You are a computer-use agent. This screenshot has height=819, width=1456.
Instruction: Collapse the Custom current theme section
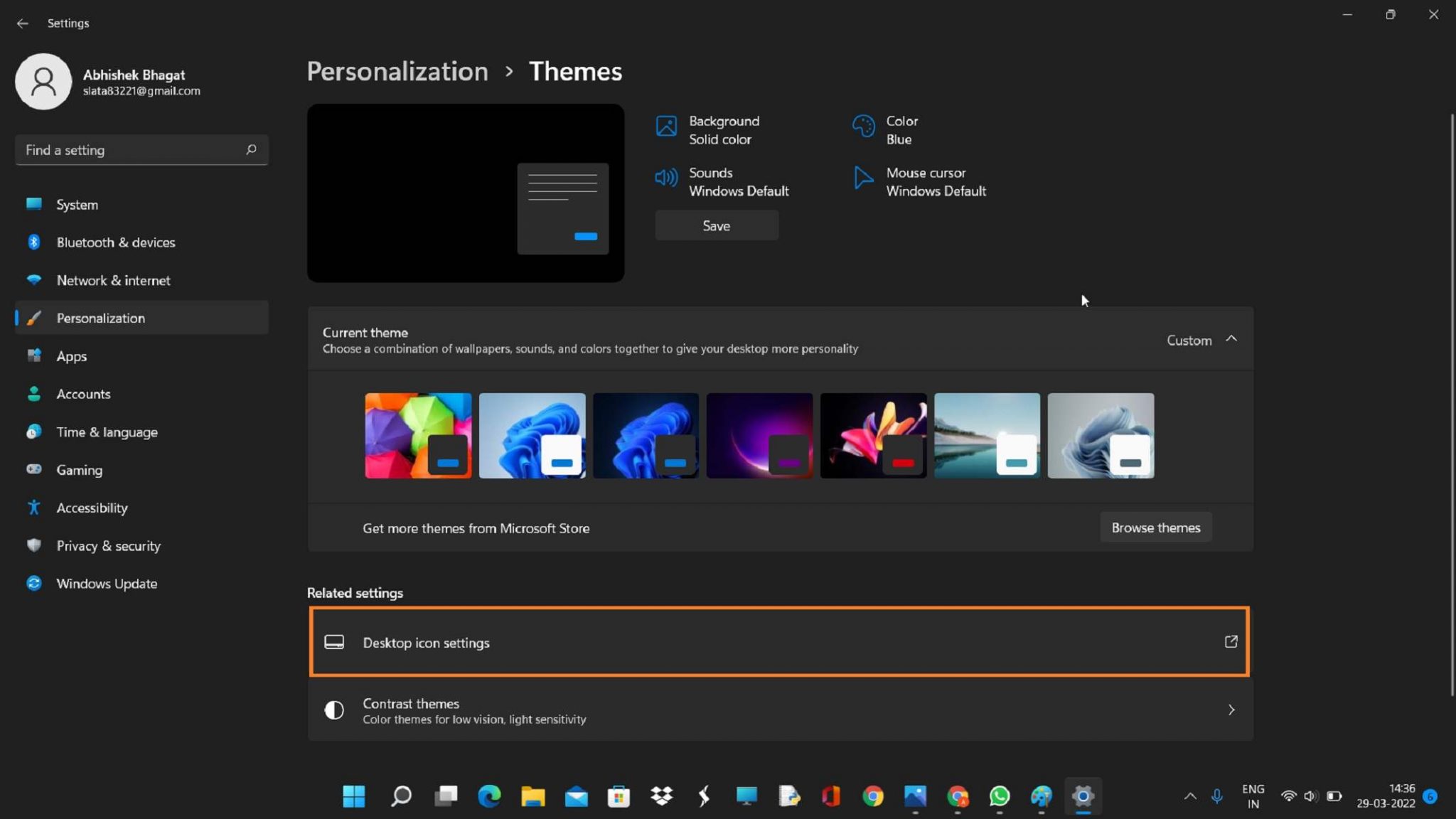tap(1232, 340)
